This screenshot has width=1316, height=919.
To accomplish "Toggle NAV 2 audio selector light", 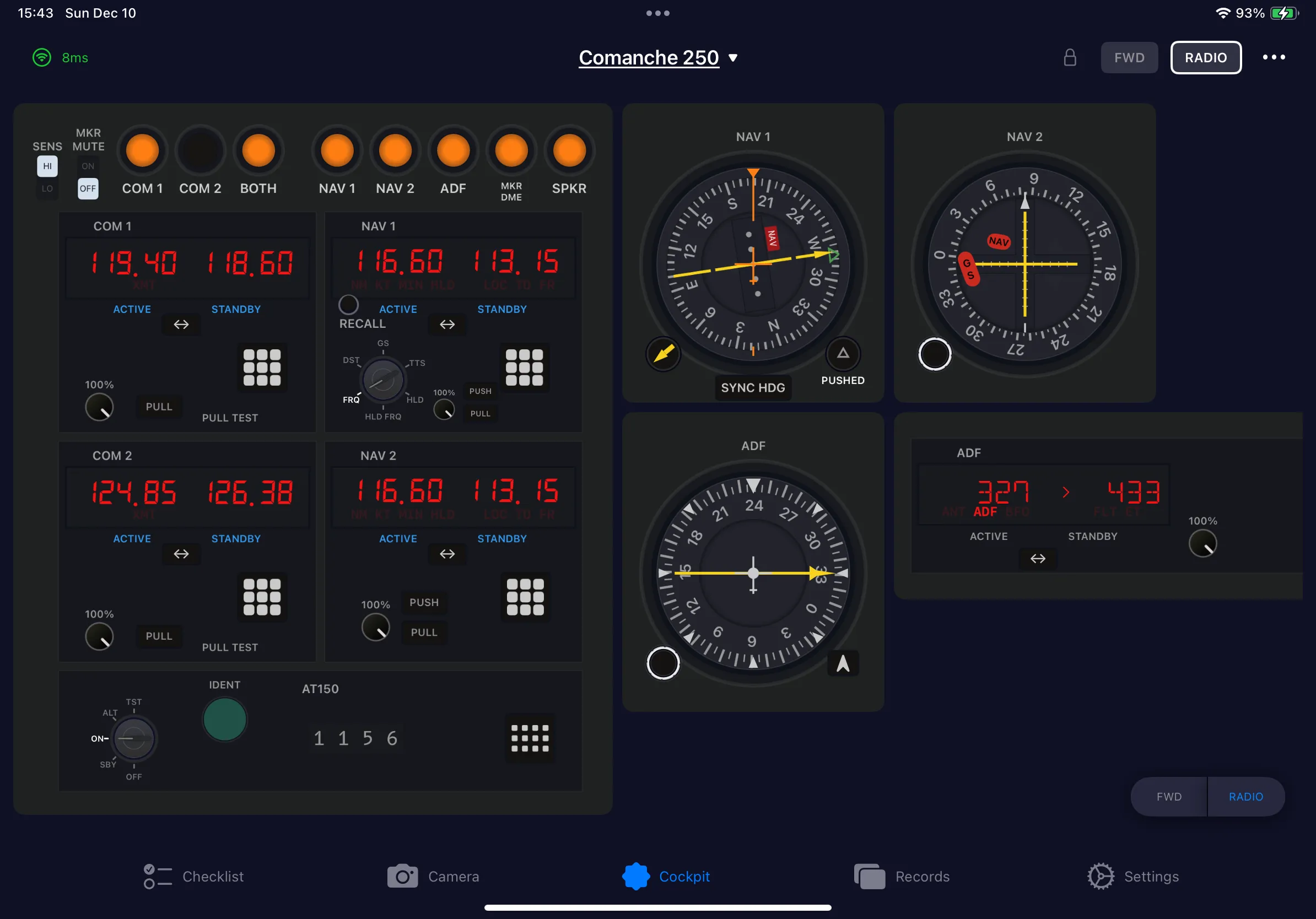I will click(x=395, y=150).
